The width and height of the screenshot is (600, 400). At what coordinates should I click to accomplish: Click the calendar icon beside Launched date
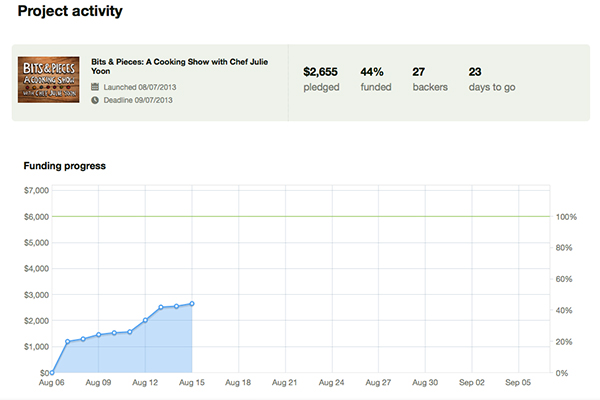tap(95, 87)
